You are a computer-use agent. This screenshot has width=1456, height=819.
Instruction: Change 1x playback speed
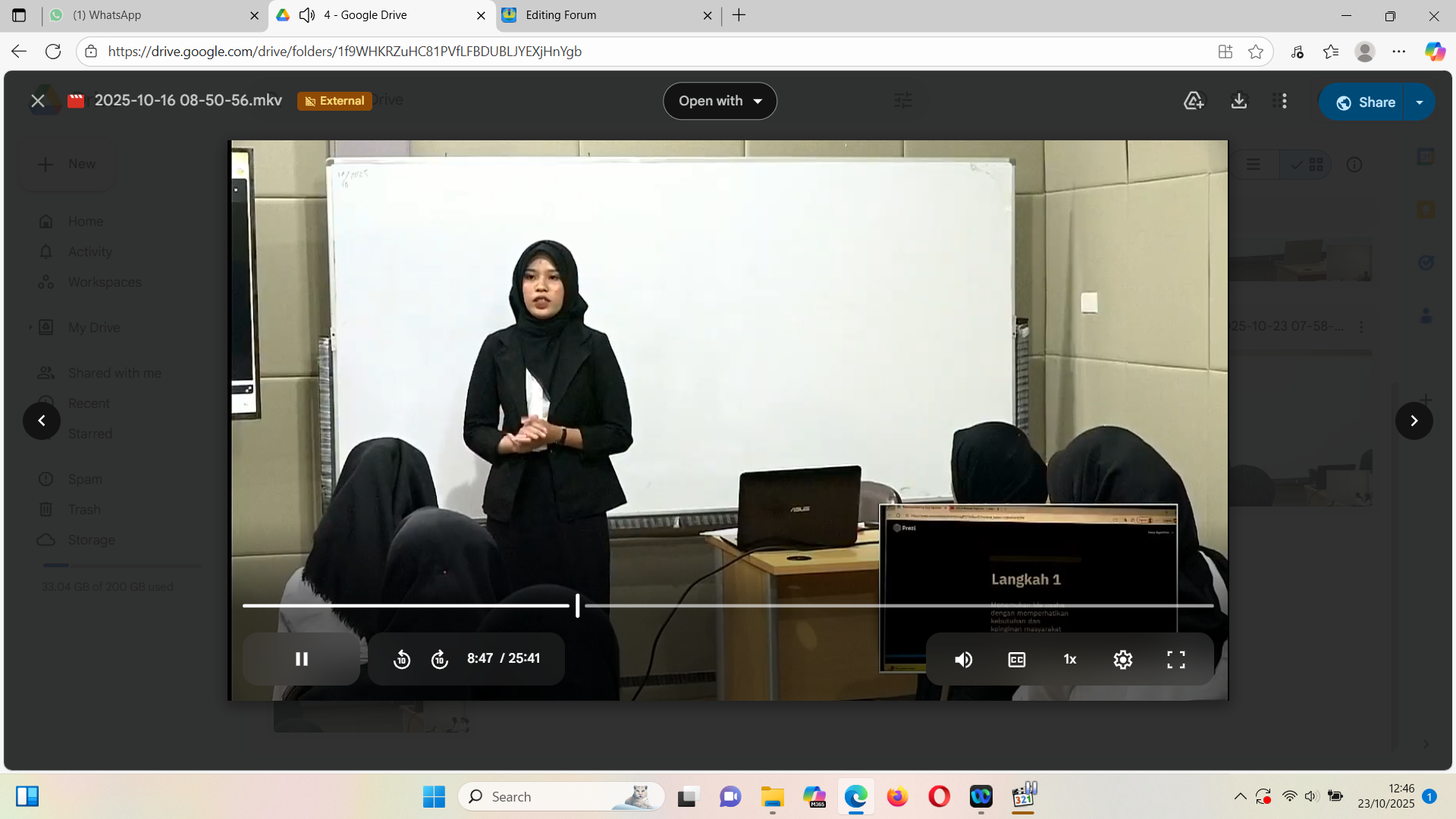1069,660
